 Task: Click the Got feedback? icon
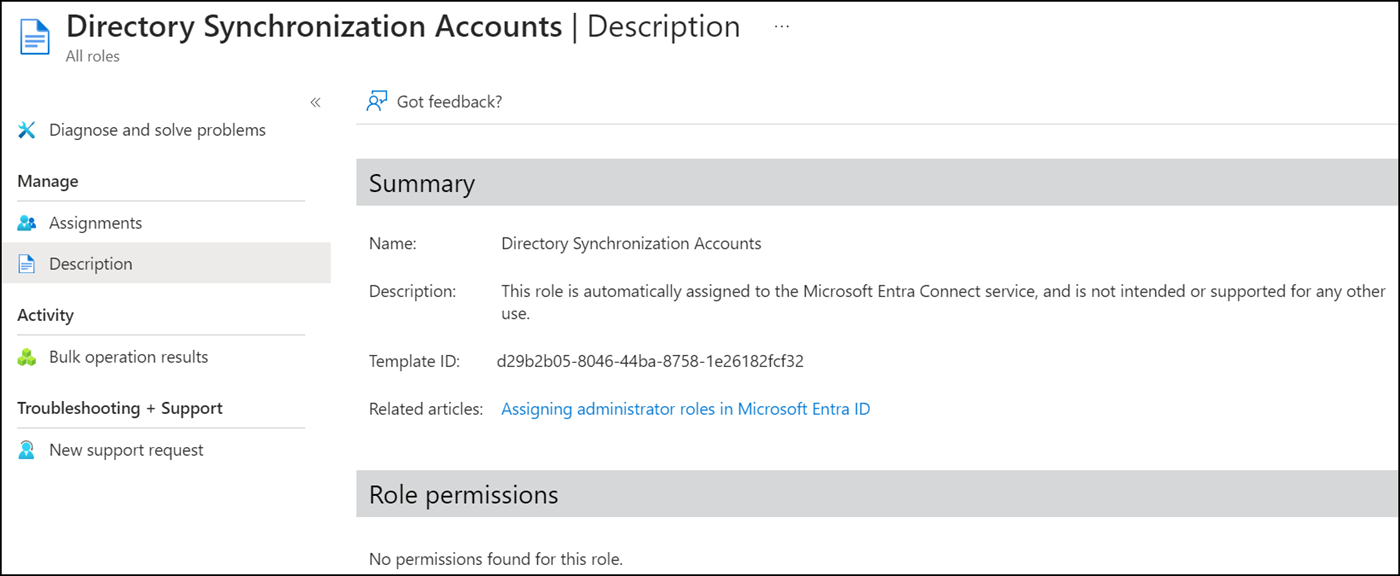[375, 101]
